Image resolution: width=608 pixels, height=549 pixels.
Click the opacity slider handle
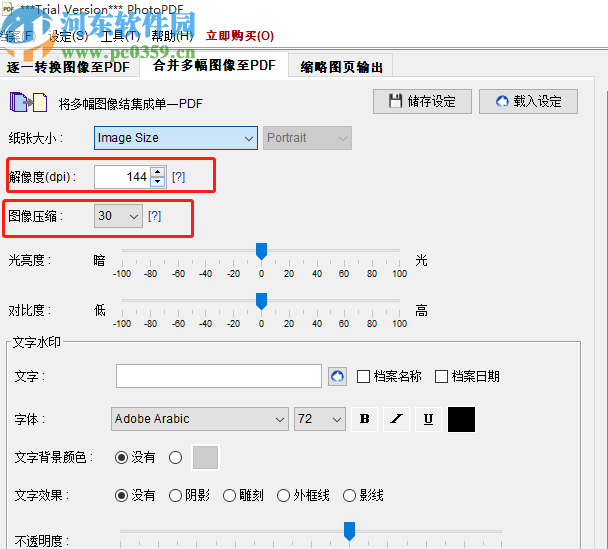click(349, 531)
